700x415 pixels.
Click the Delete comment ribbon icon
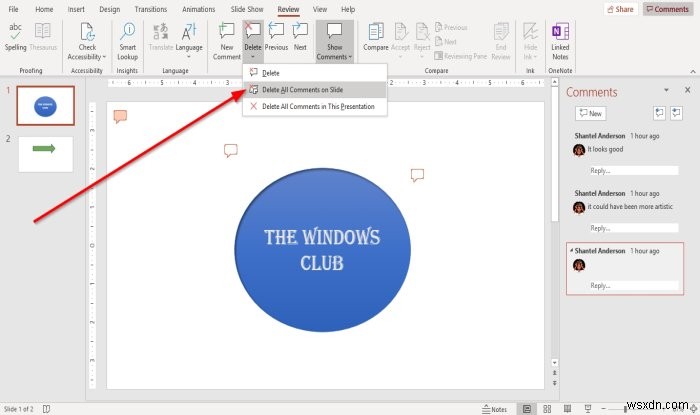[x=253, y=32]
